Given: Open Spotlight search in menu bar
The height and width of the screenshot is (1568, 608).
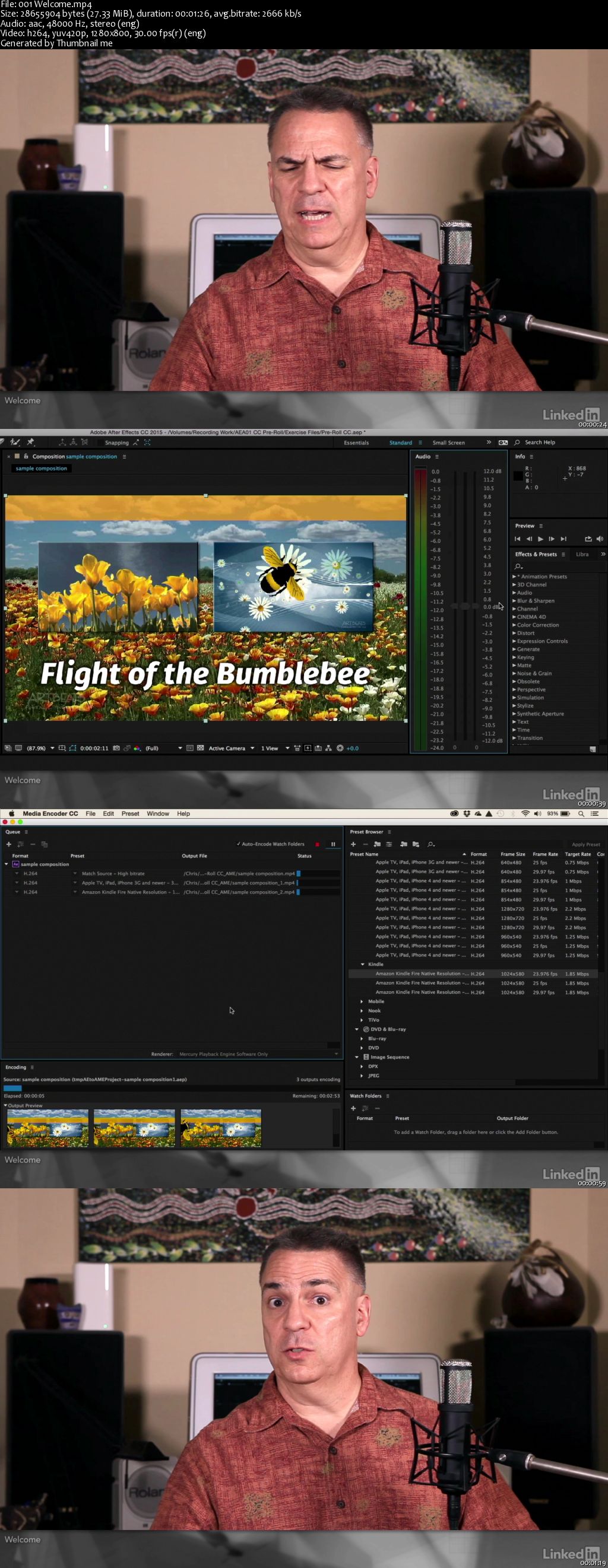Looking at the screenshot, I should [581, 813].
